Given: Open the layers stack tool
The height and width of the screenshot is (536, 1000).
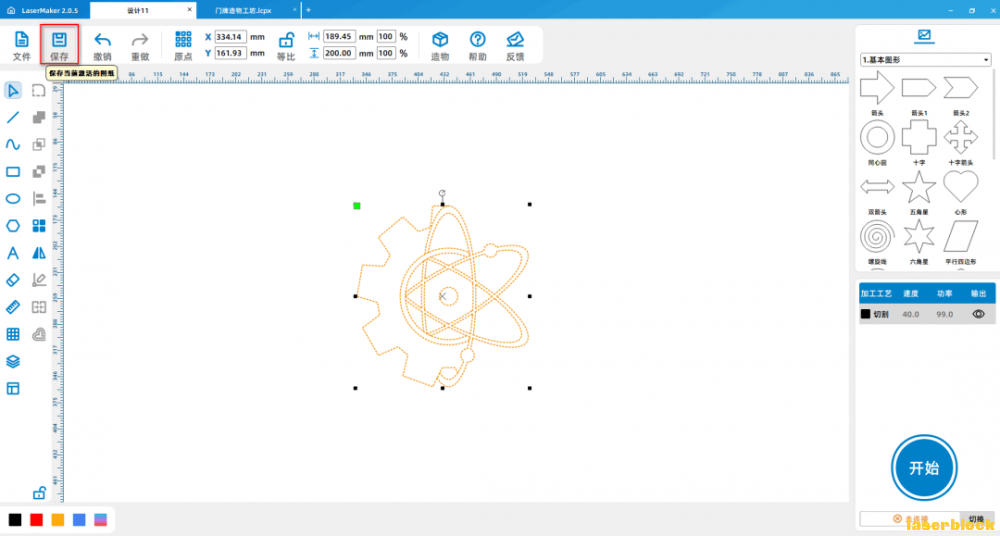Looking at the screenshot, I should pyautogui.click(x=13, y=361).
